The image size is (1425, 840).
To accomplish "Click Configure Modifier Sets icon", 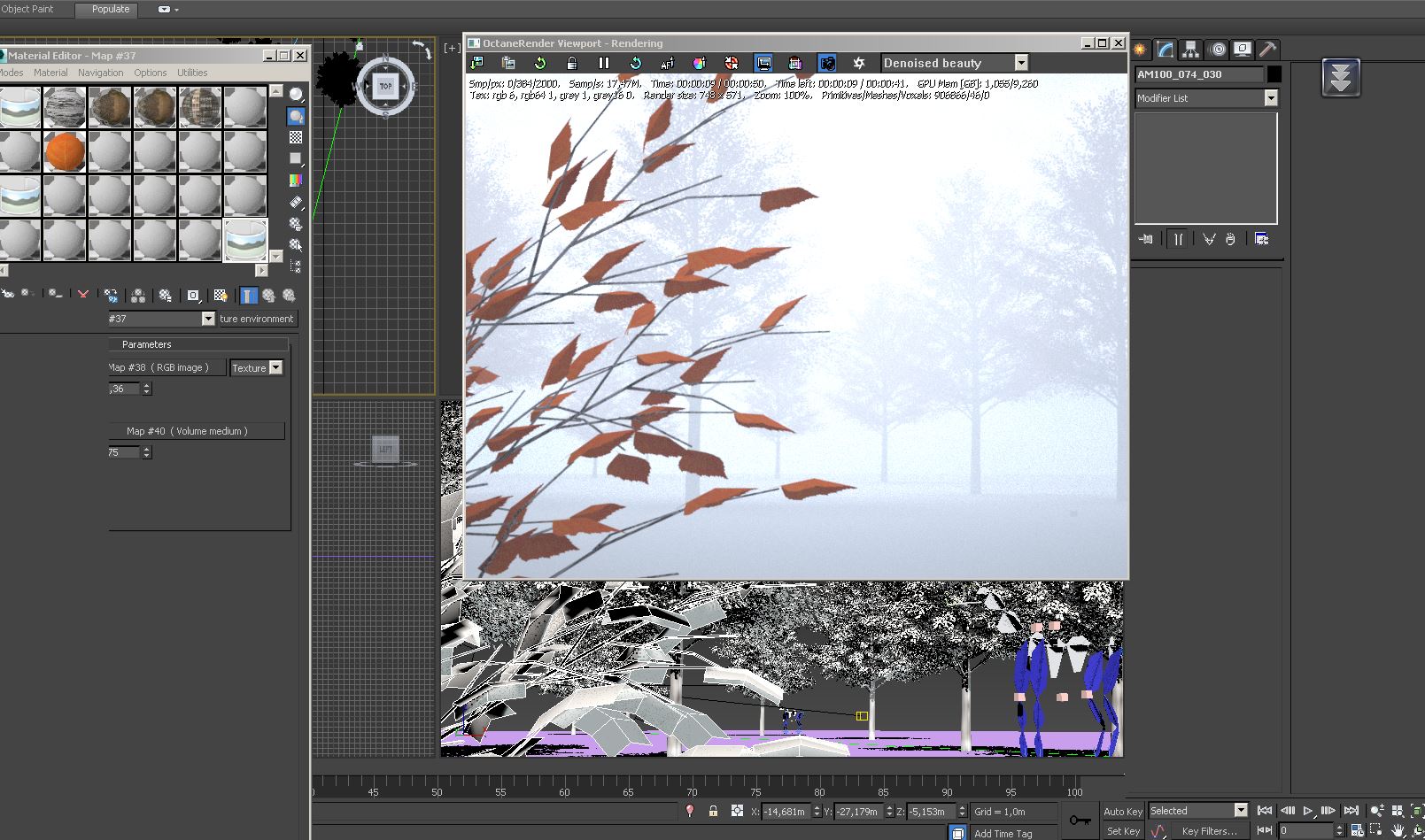I will (1262, 239).
